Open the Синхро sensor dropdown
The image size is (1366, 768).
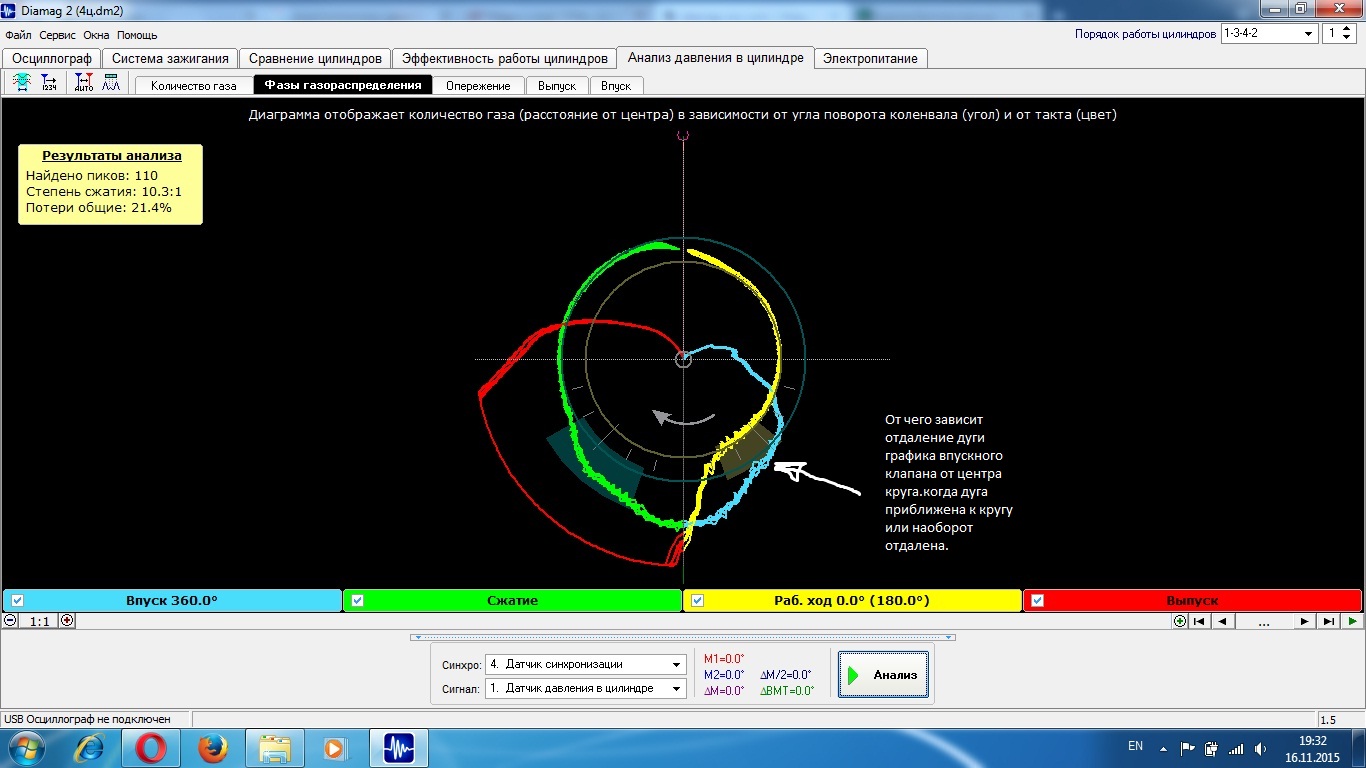585,664
